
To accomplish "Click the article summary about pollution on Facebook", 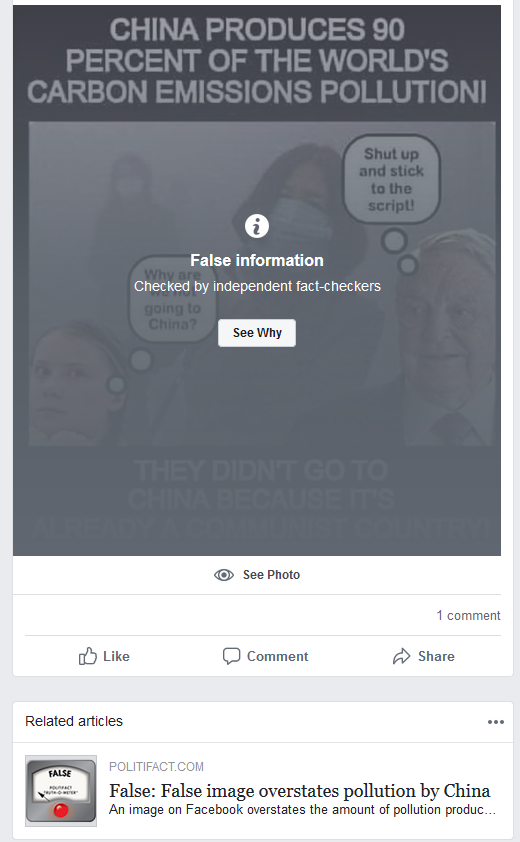I will (x=302, y=810).
